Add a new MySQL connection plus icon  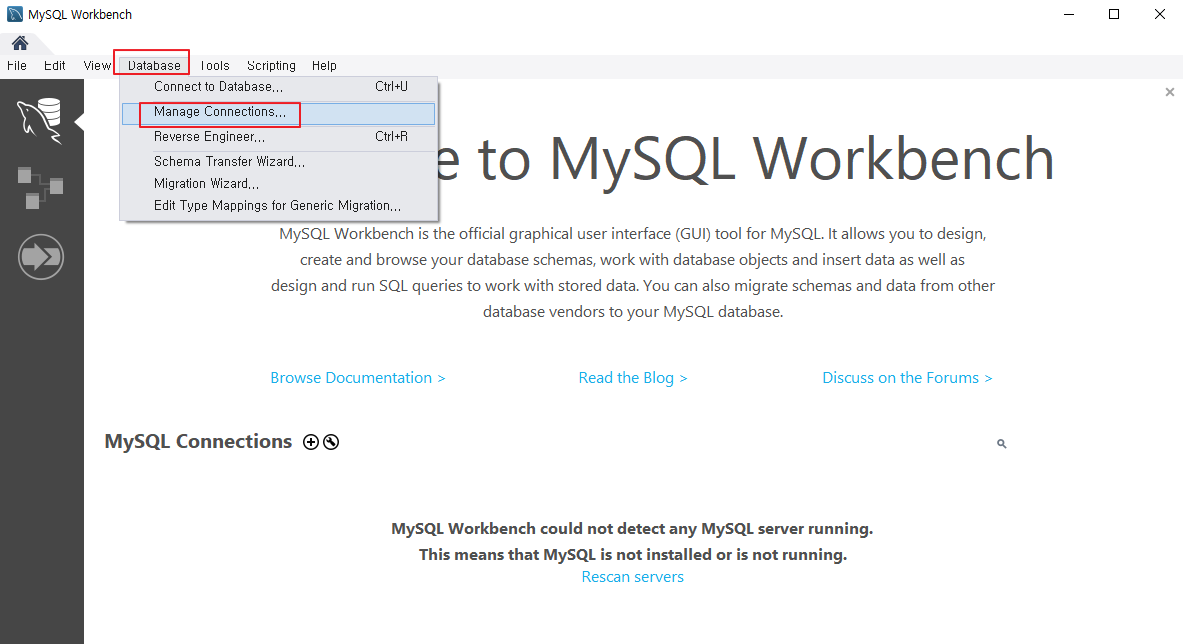pos(311,442)
